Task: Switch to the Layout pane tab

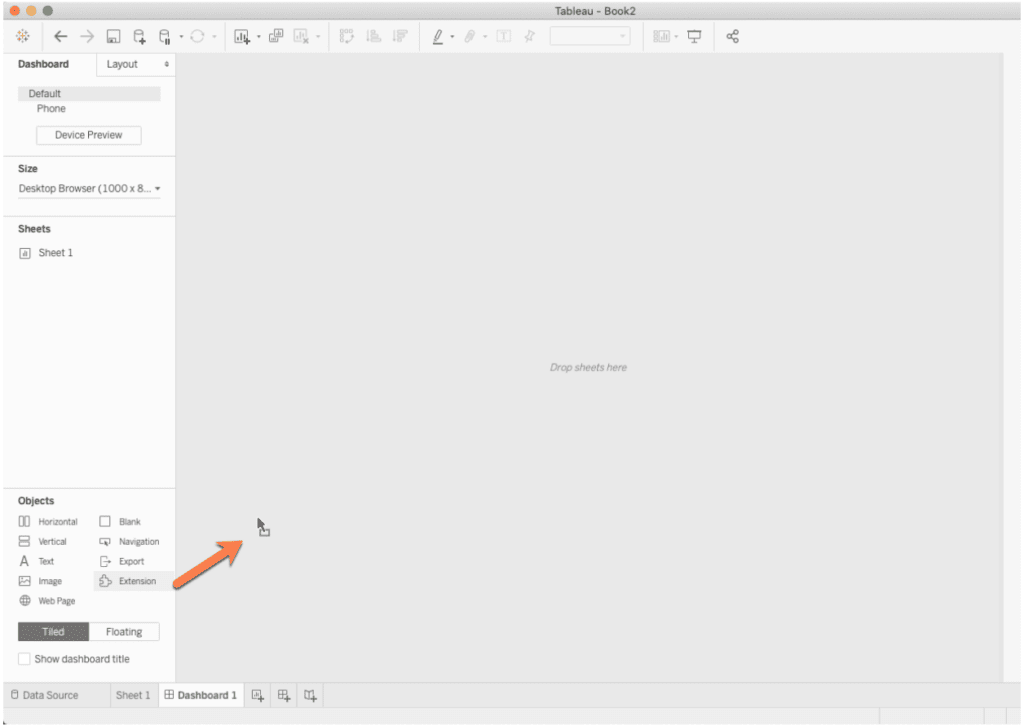Action: pos(122,64)
